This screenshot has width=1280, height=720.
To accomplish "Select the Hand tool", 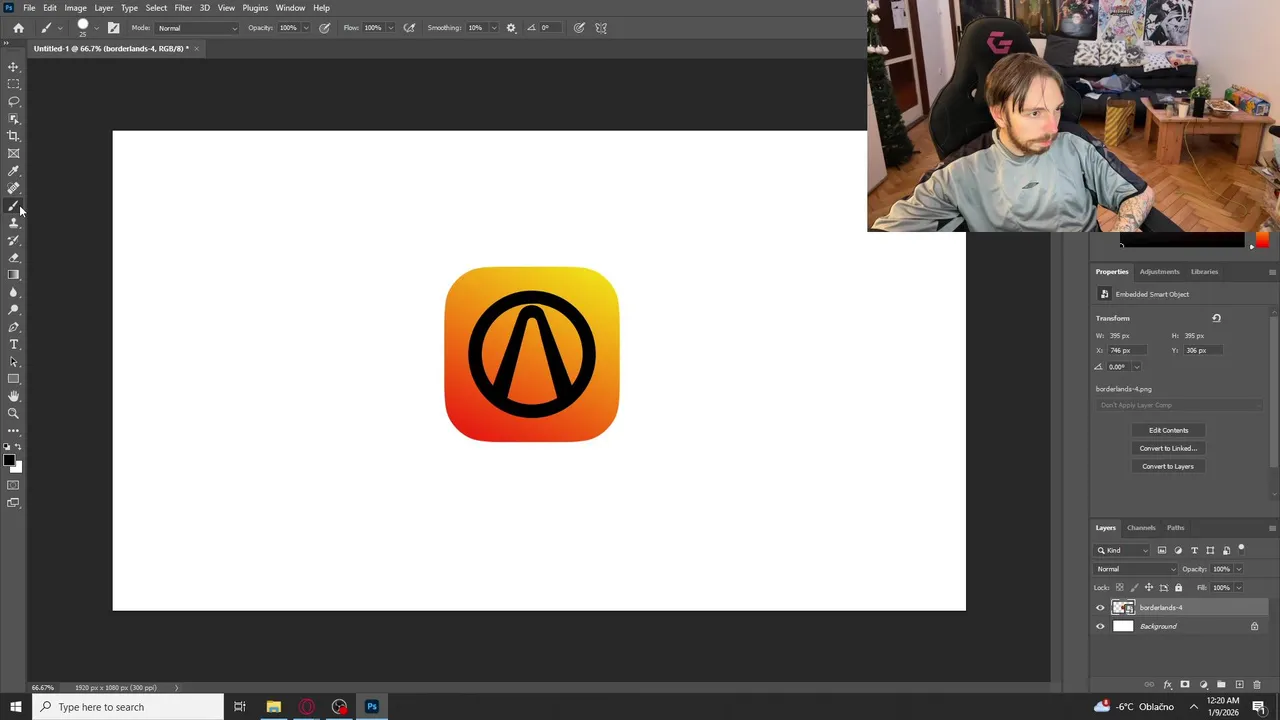I will pos(14,396).
